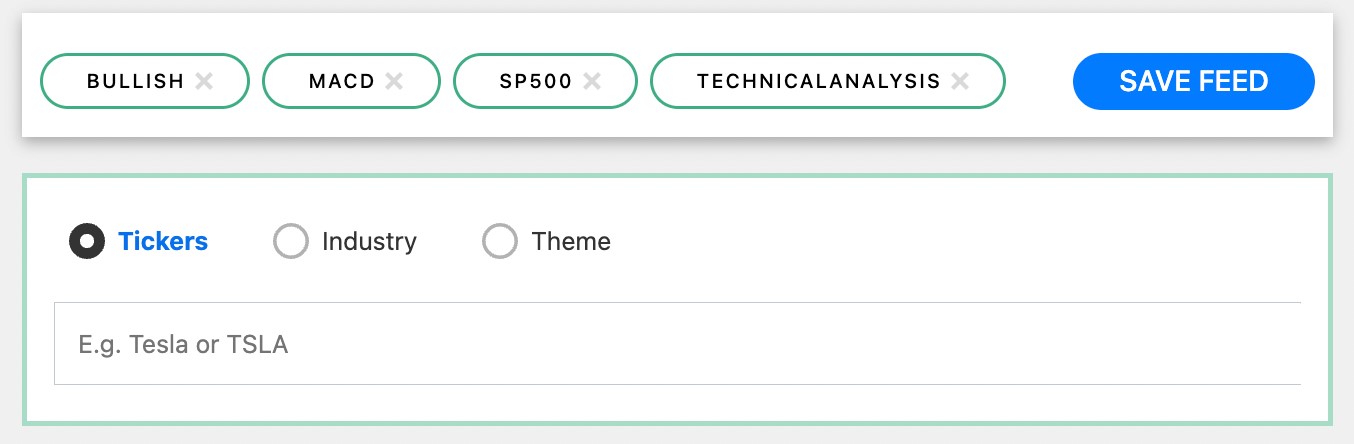The height and width of the screenshot is (444, 1354).
Task: Click the Industry label text
Action: point(369,241)
